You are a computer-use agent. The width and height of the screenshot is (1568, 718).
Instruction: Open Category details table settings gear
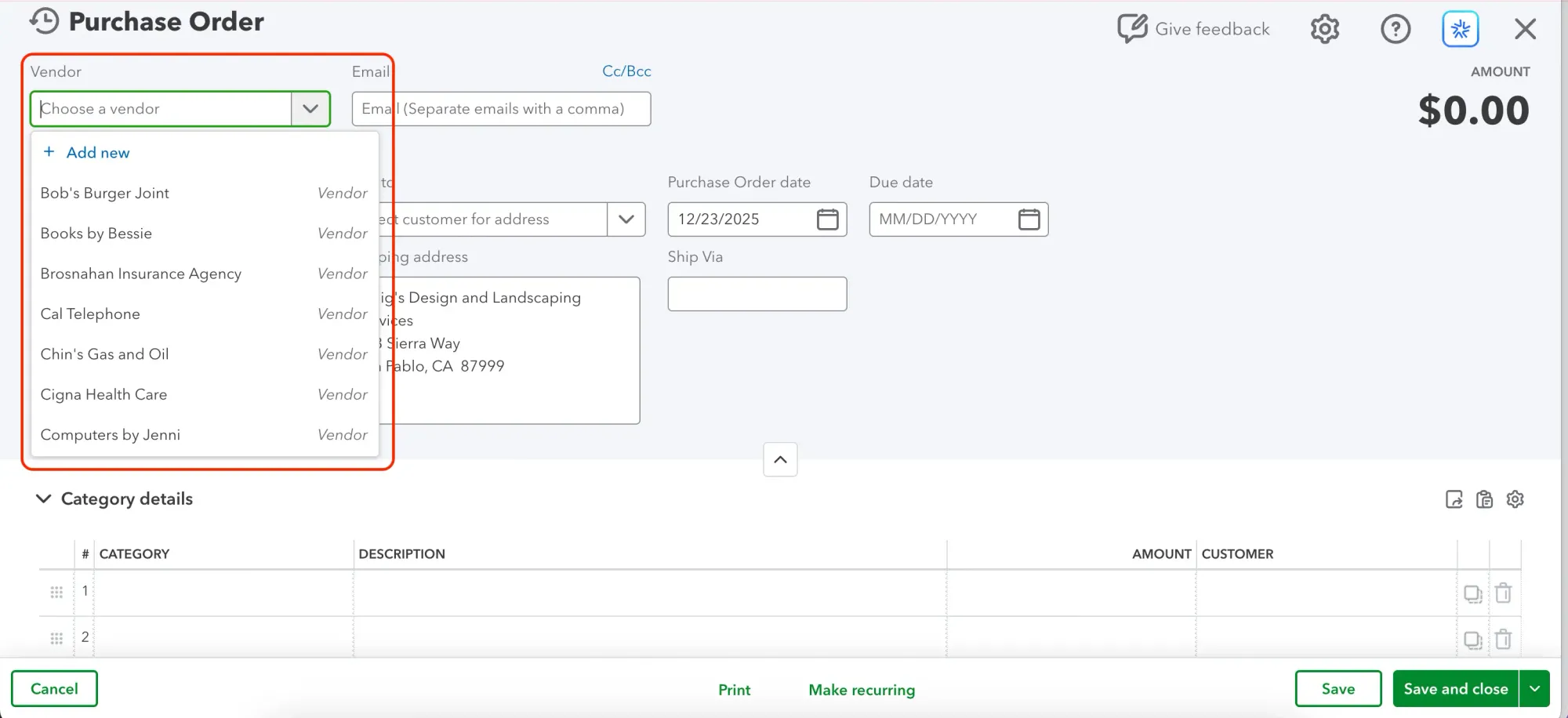click(x=1515, y=499)
